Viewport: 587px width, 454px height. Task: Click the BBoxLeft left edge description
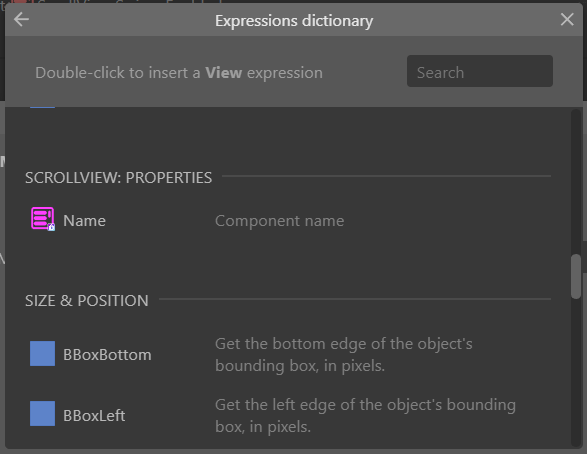click(365, 415)
